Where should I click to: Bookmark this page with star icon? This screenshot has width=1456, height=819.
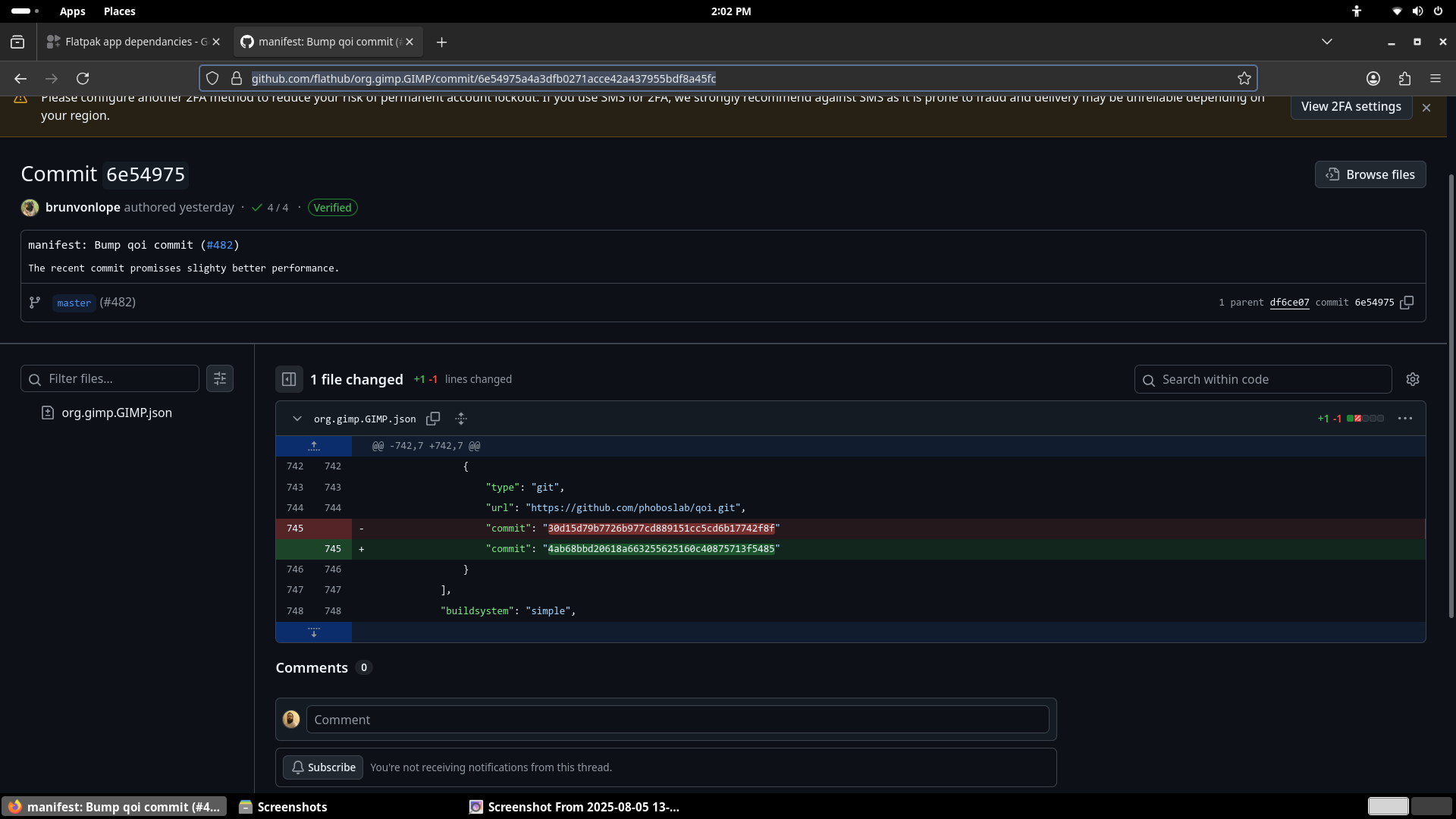(x=1244, y=78)
